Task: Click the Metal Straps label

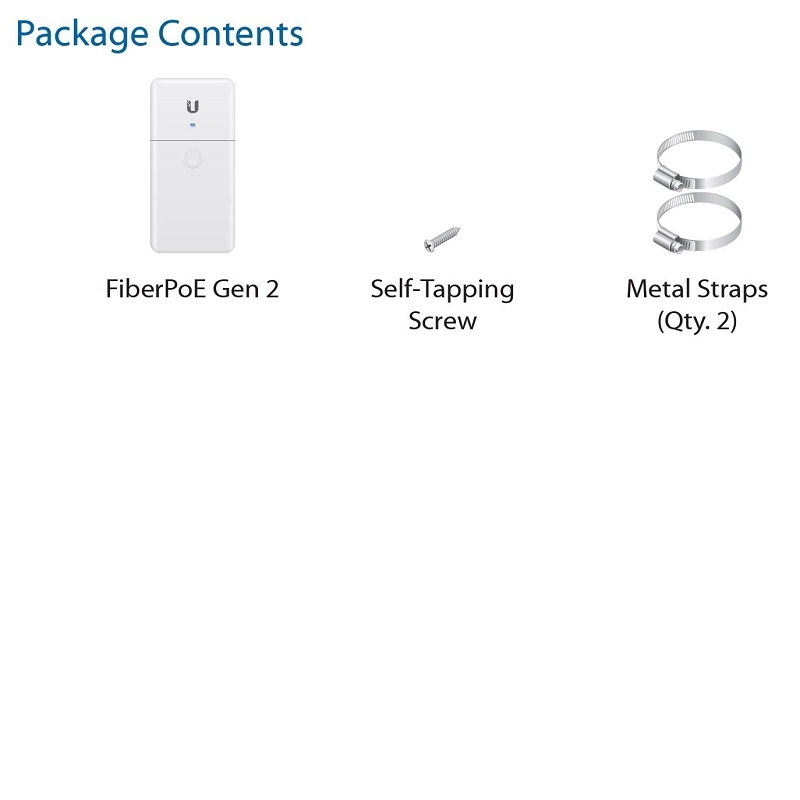Action: (x=697, y=289)
